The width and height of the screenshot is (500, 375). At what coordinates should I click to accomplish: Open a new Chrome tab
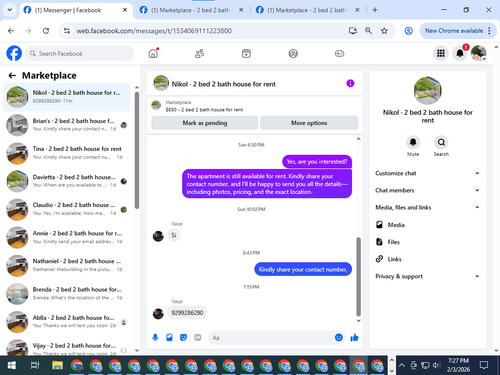click(375, 10)
